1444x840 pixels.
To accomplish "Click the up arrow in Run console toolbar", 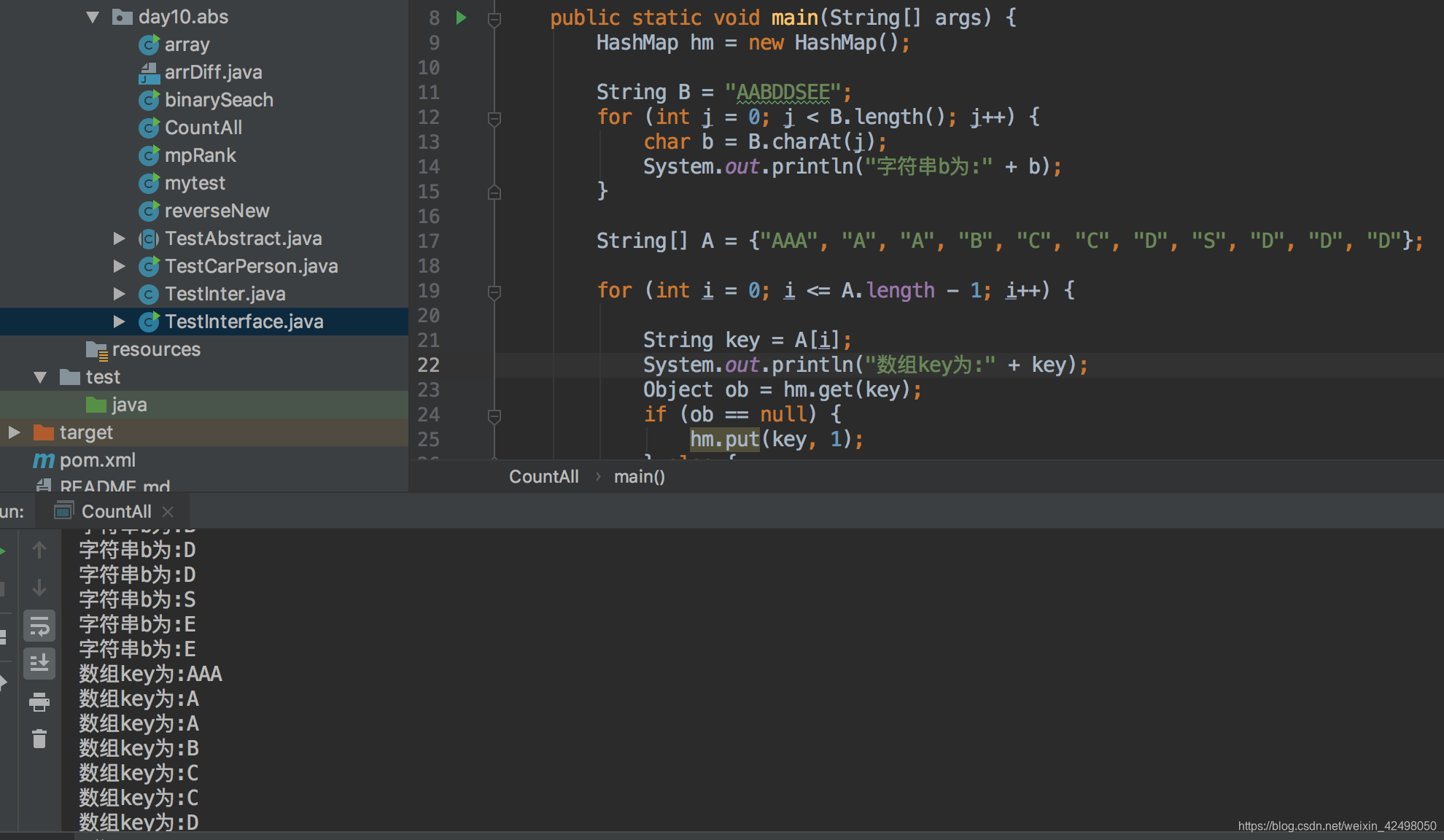I will 39,551.
